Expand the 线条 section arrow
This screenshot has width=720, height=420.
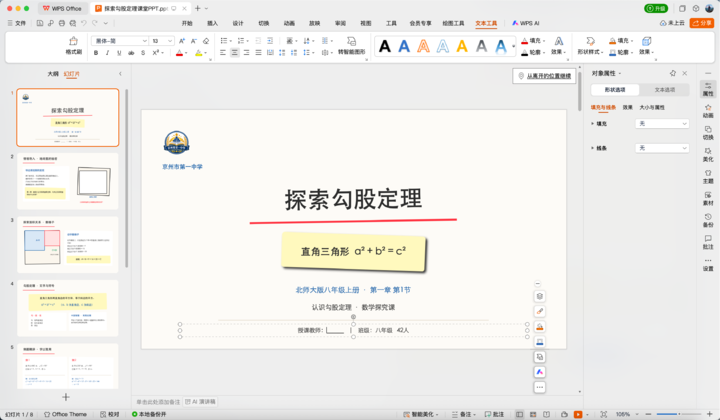592,148
